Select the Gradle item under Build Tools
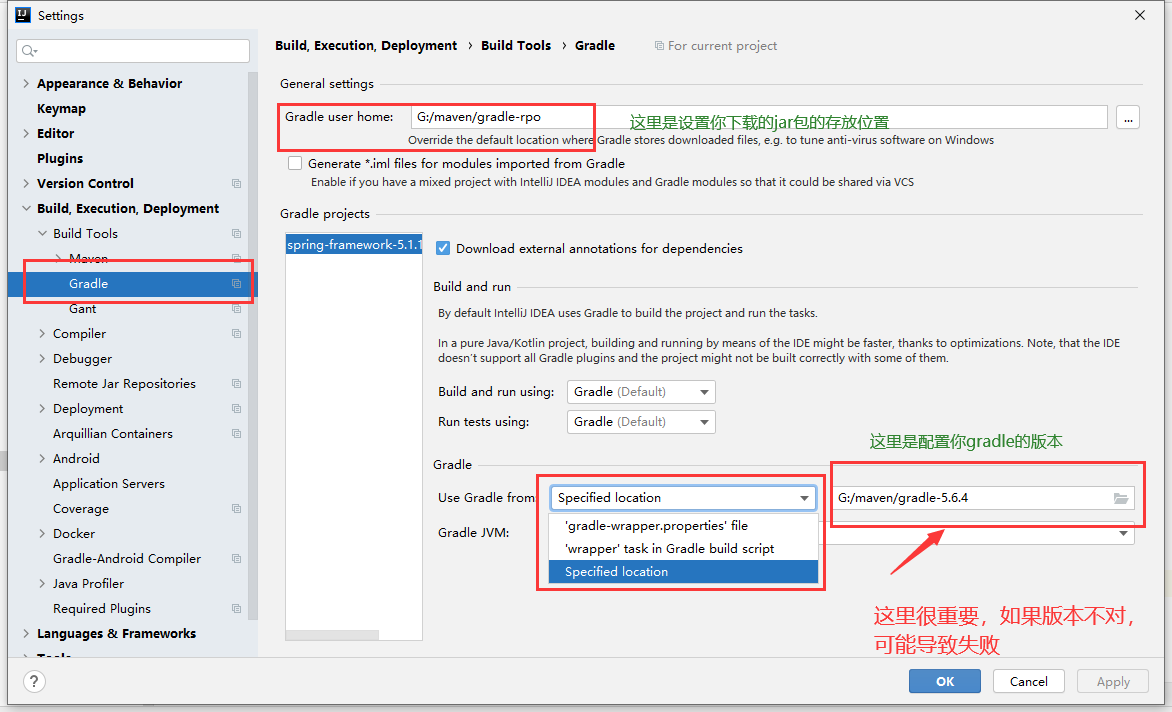This screenshot has width=1172, height=712. [132, 284]
